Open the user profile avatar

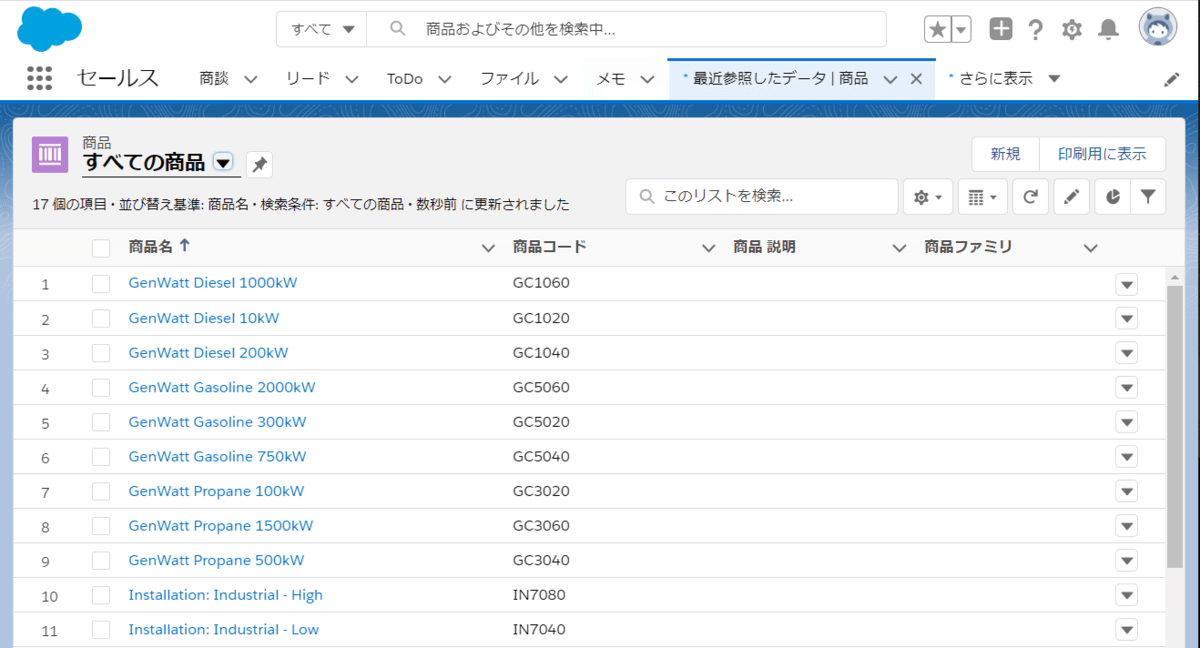point(1158,28)
